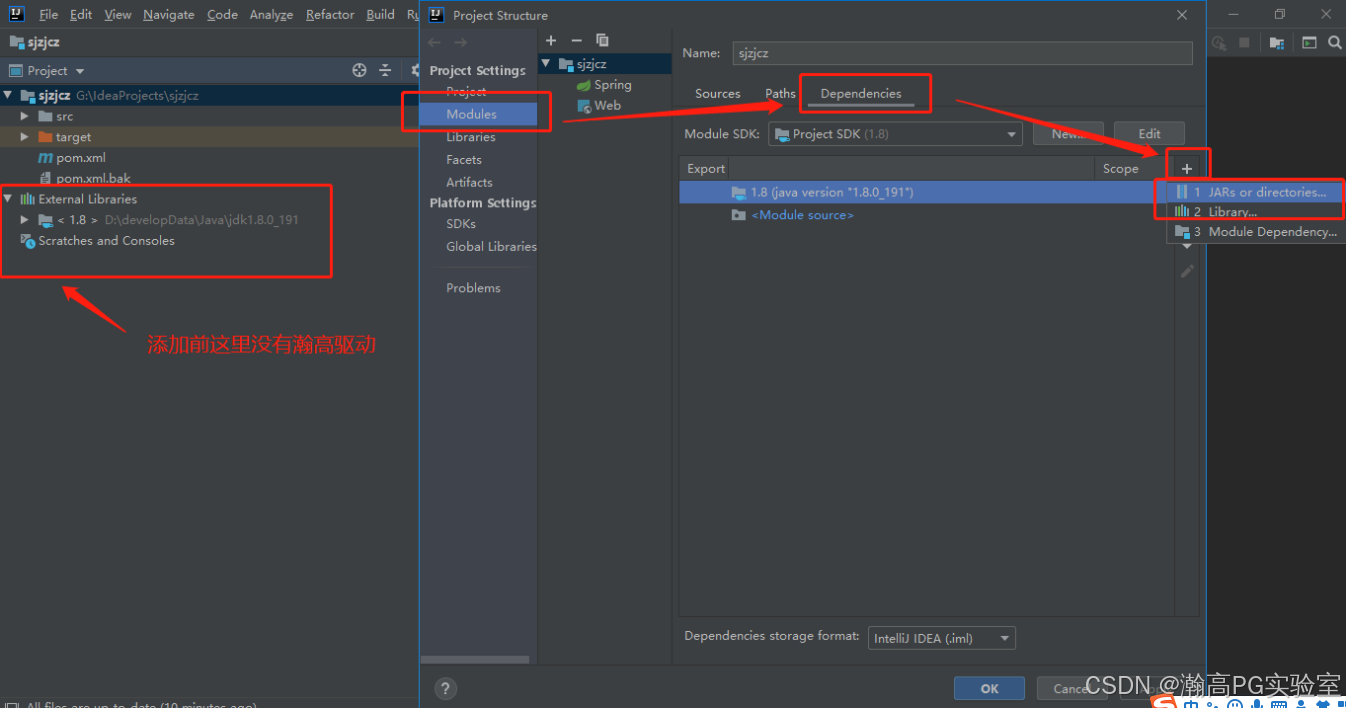Open the File menu
This screenshot has height=708, width=1346.
(x=48, y=14)
